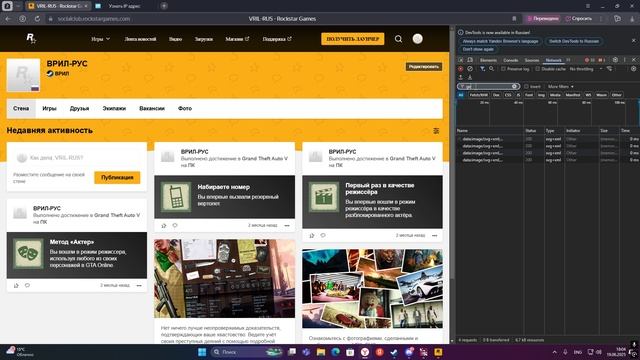640x360 pixels.
Task: Open the network search magnifier in DevTools
Action: point(491,69)
